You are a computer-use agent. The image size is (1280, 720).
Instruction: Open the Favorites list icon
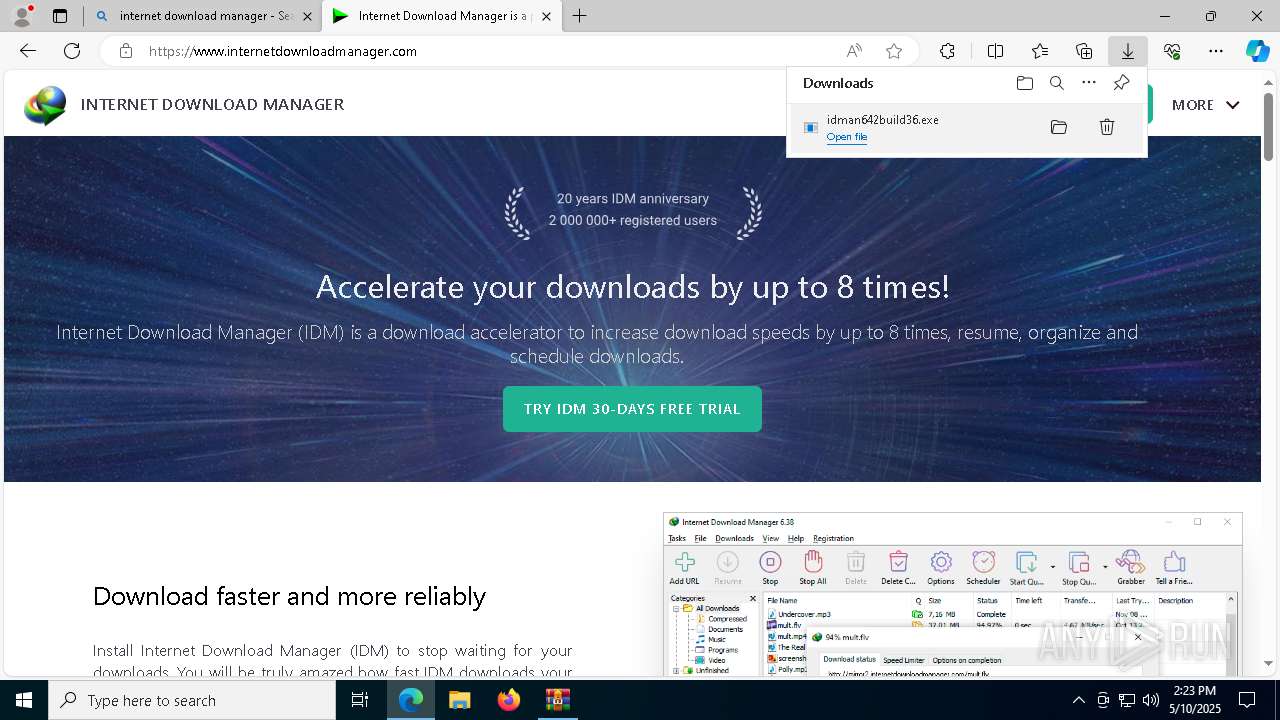point(1040,51)
